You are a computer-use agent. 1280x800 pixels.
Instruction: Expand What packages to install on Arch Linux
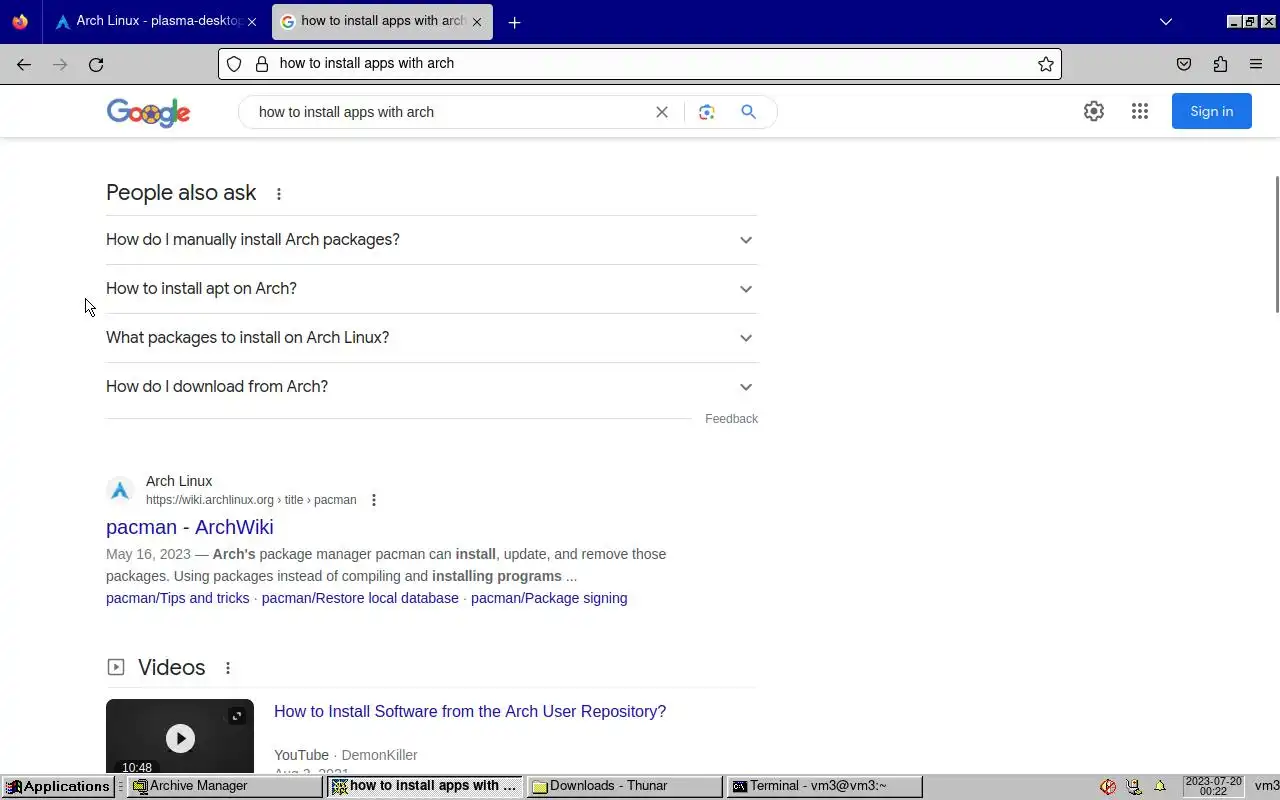pos(432,338)
